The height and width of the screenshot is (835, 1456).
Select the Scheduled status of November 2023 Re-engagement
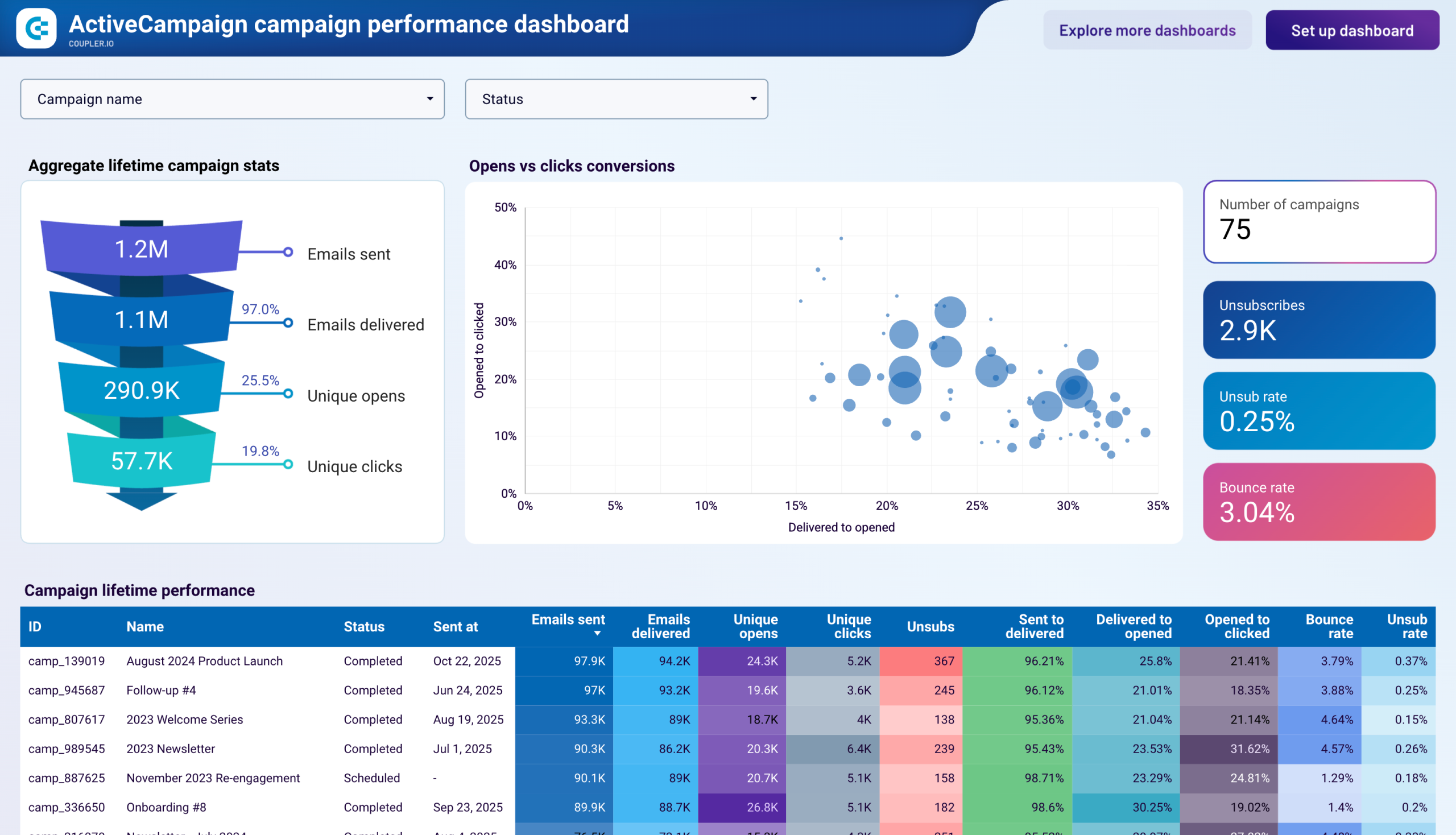(x=371, y=778)
